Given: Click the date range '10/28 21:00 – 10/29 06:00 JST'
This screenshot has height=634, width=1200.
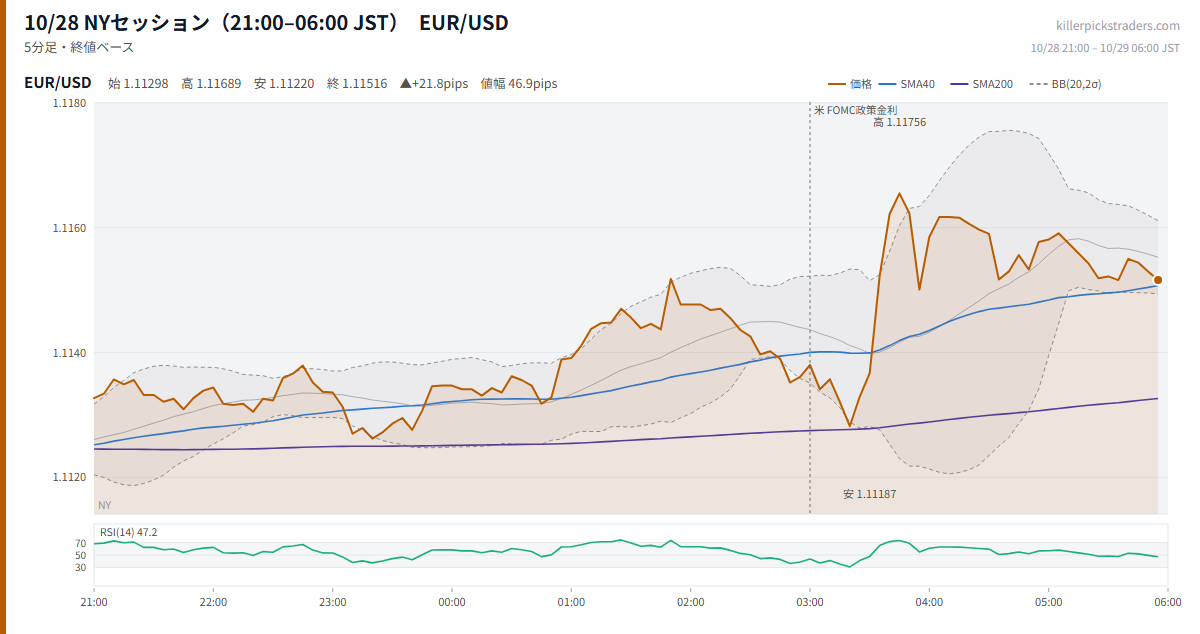Looking at the screenshot, I should (1105, 48).
